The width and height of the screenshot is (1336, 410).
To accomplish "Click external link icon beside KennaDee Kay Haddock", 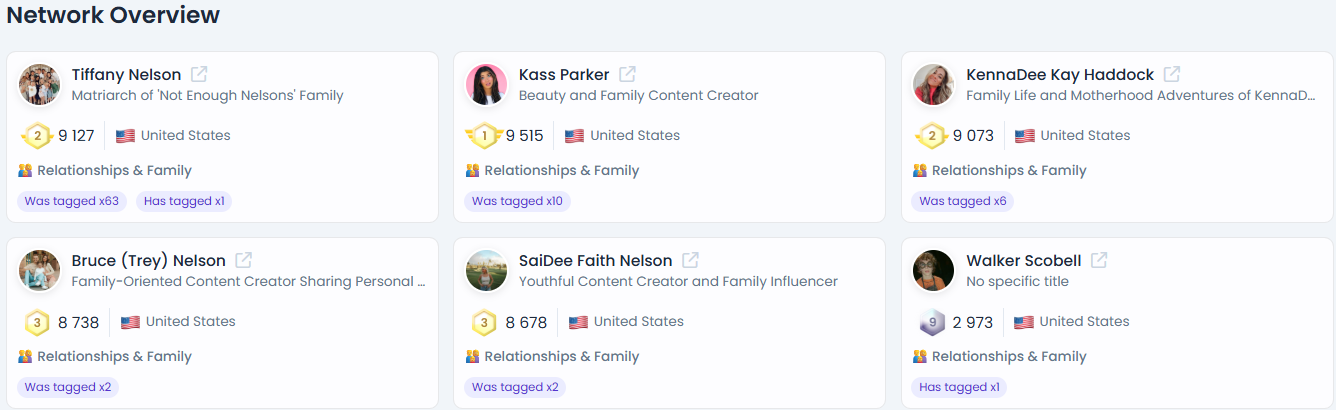I will pos(1172,74).
